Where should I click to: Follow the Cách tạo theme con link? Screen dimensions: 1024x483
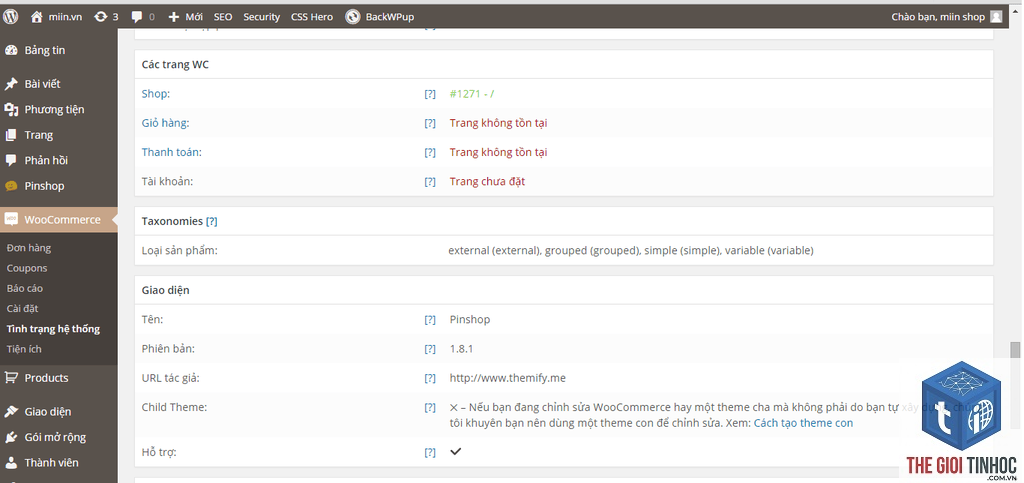pyautogui.click(x=803, y=423)
